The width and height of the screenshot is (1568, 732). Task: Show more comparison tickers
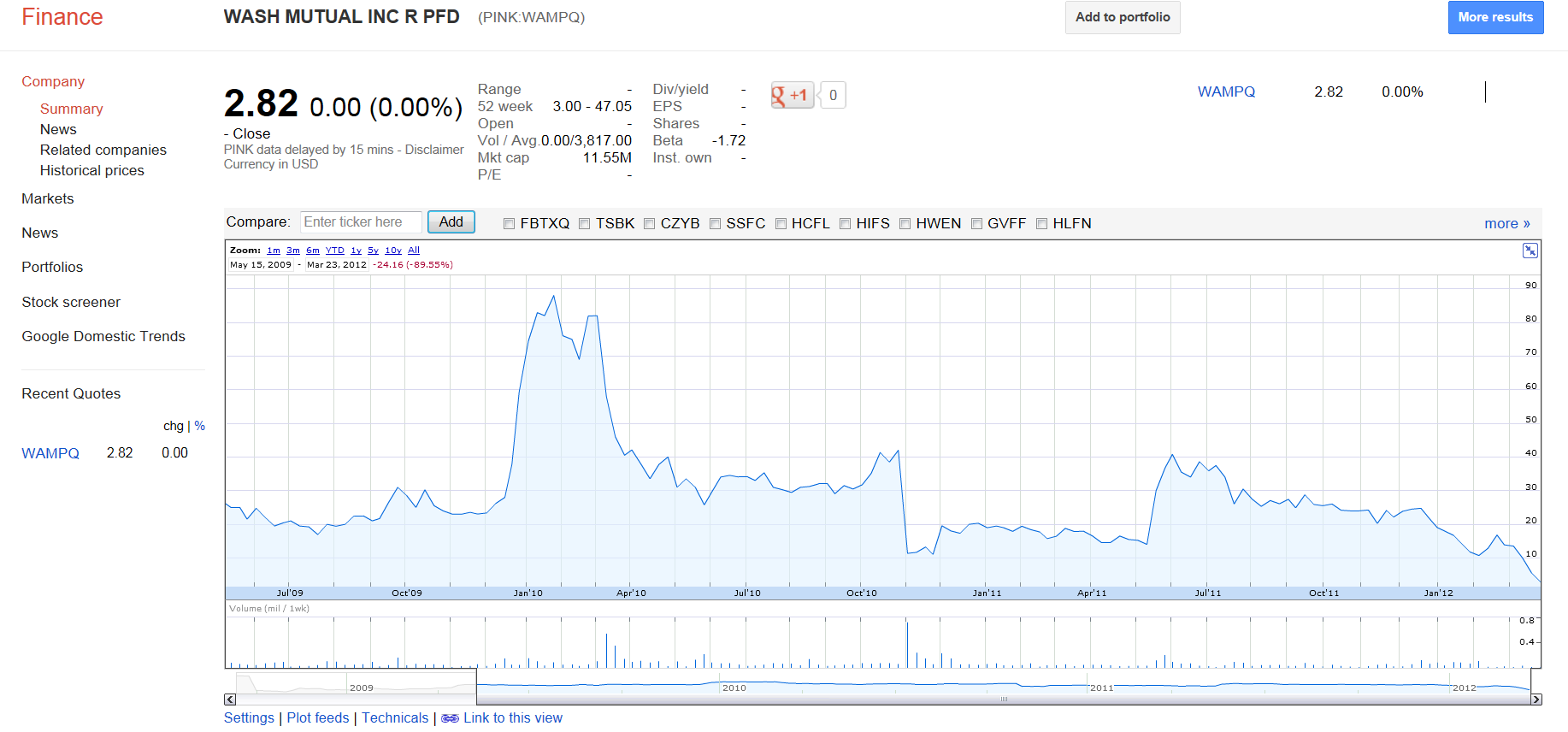coord(1507,224)
